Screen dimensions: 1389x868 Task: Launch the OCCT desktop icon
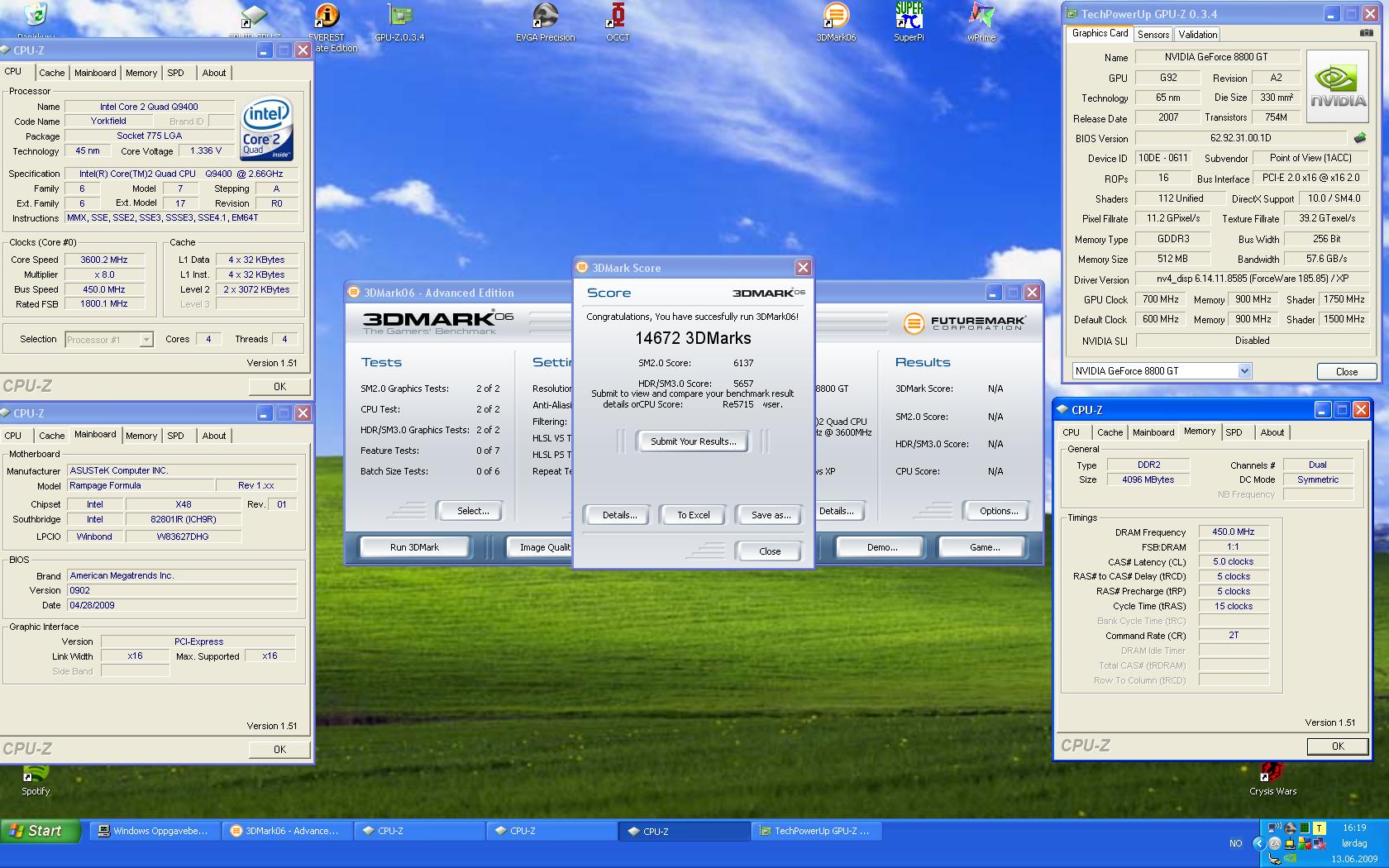pyautogui.click(x=618, y=22)
